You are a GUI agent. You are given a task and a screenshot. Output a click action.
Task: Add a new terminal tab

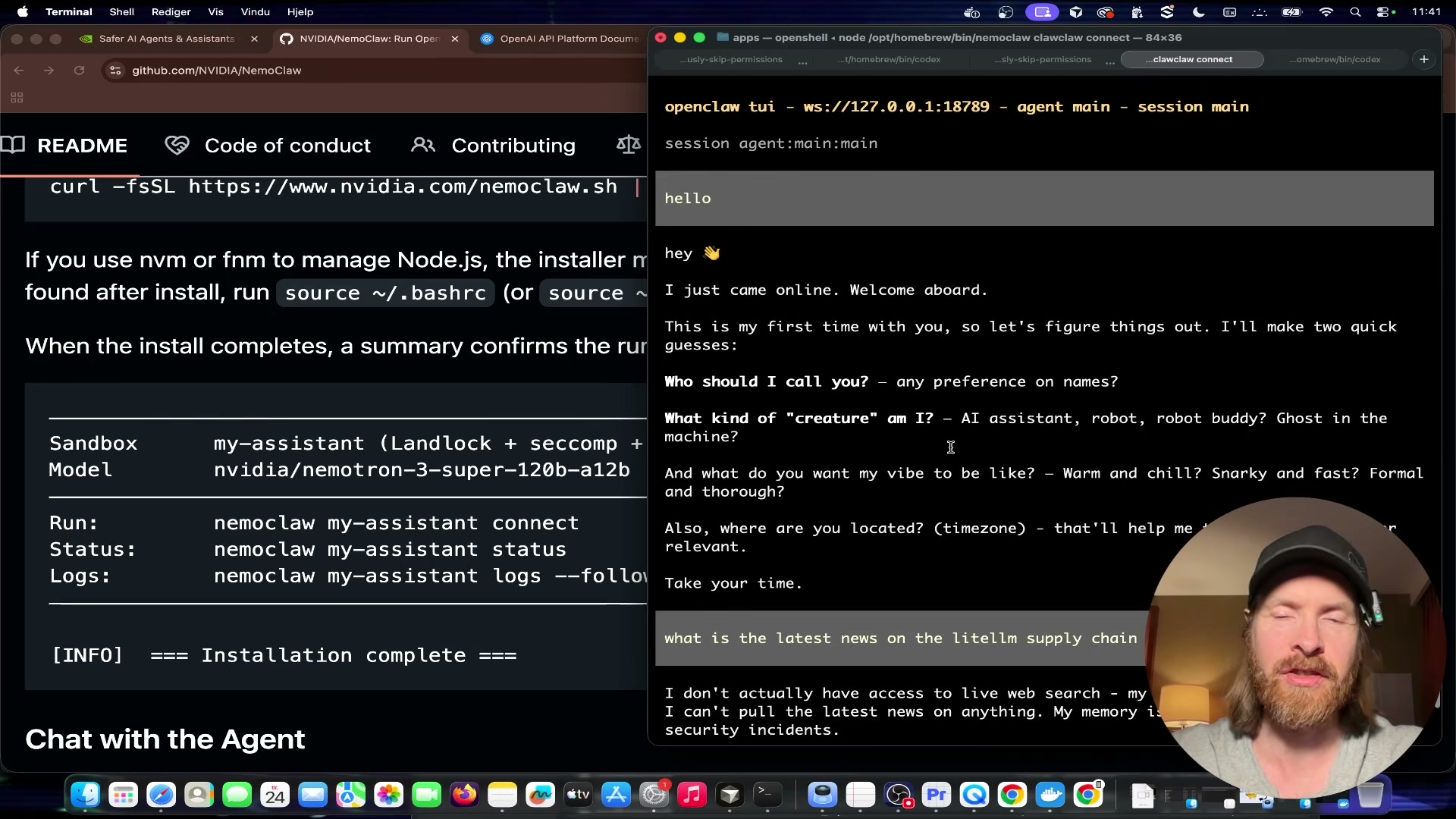(x=1424, y=60)
